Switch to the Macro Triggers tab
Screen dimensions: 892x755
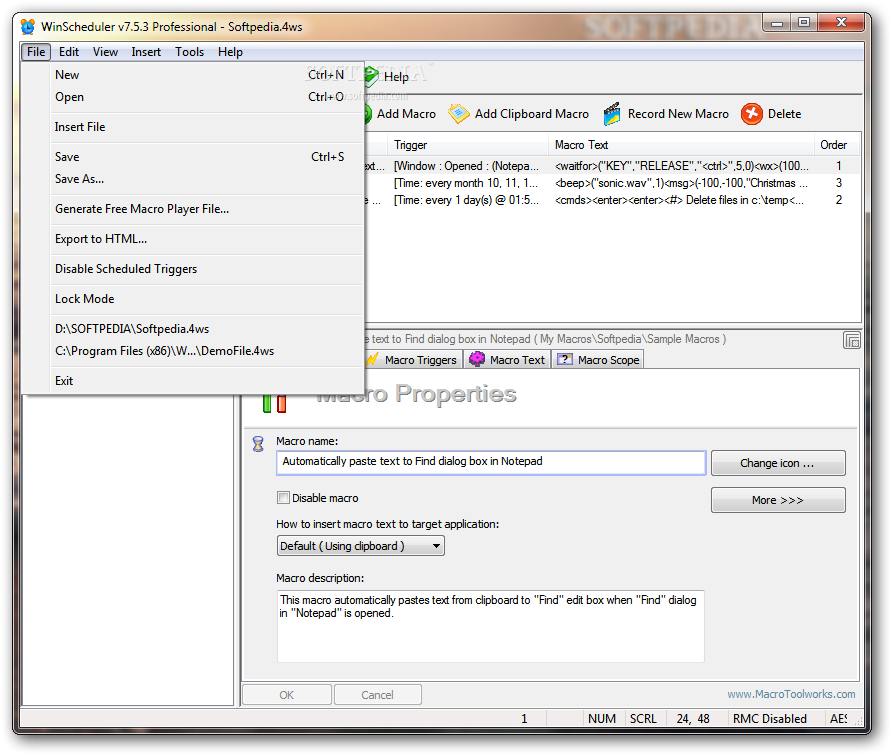(x=413, y=360)
